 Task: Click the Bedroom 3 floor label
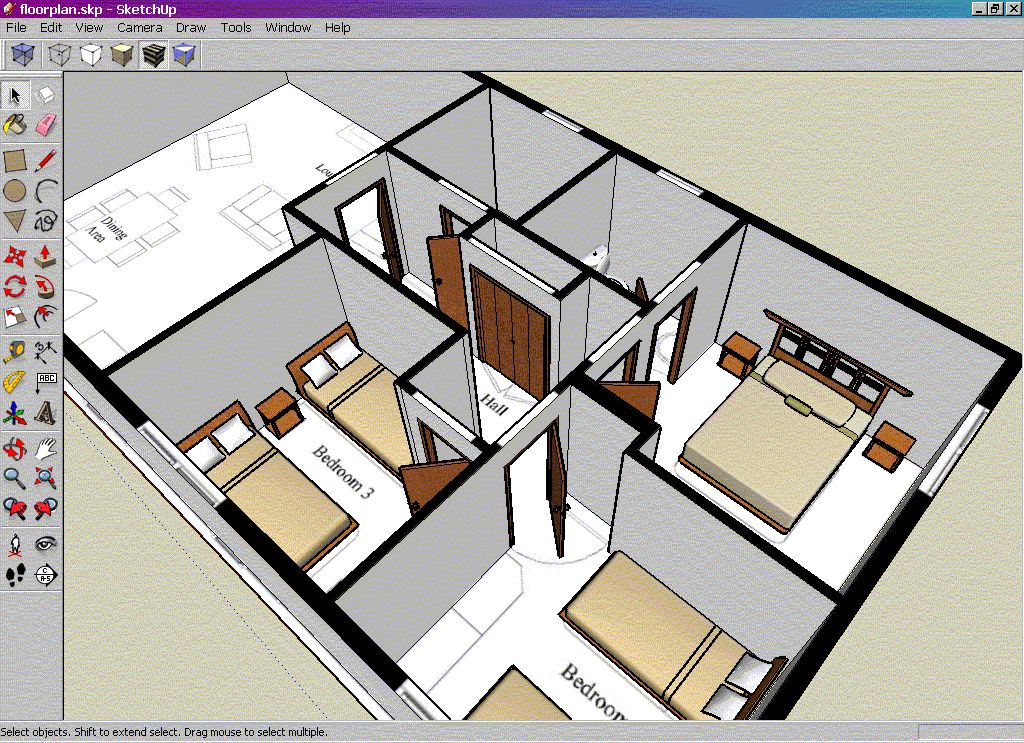343,471
